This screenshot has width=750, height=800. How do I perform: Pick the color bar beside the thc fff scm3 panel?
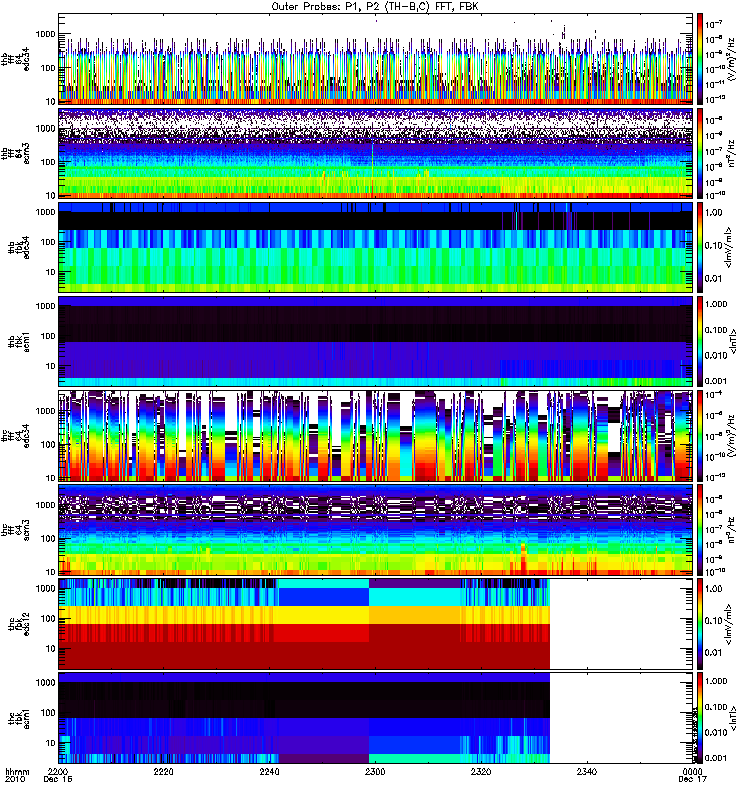[700, 530]
